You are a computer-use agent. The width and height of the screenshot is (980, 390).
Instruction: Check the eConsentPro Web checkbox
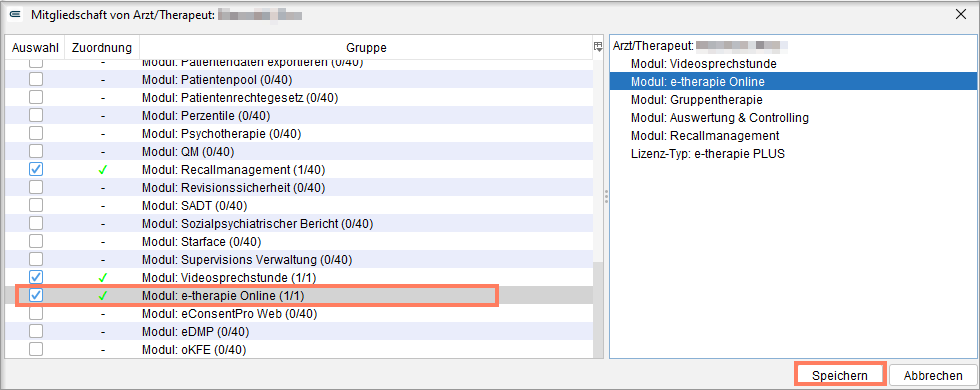point(36,313)
